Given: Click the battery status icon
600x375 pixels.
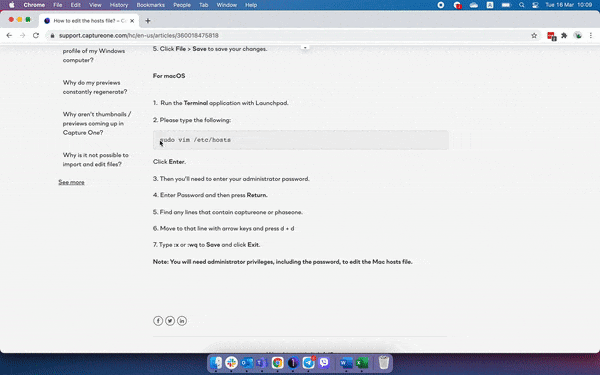Looking at the screenshot, I should (x=506, y=5).
